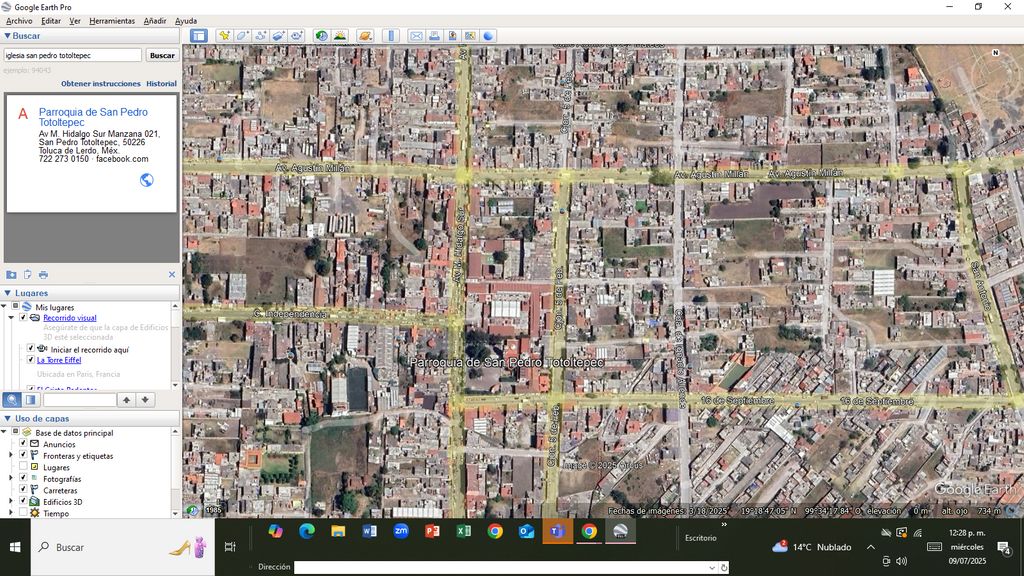
Task: Open Zoom from the taskbar
Action: click(401, 531)
